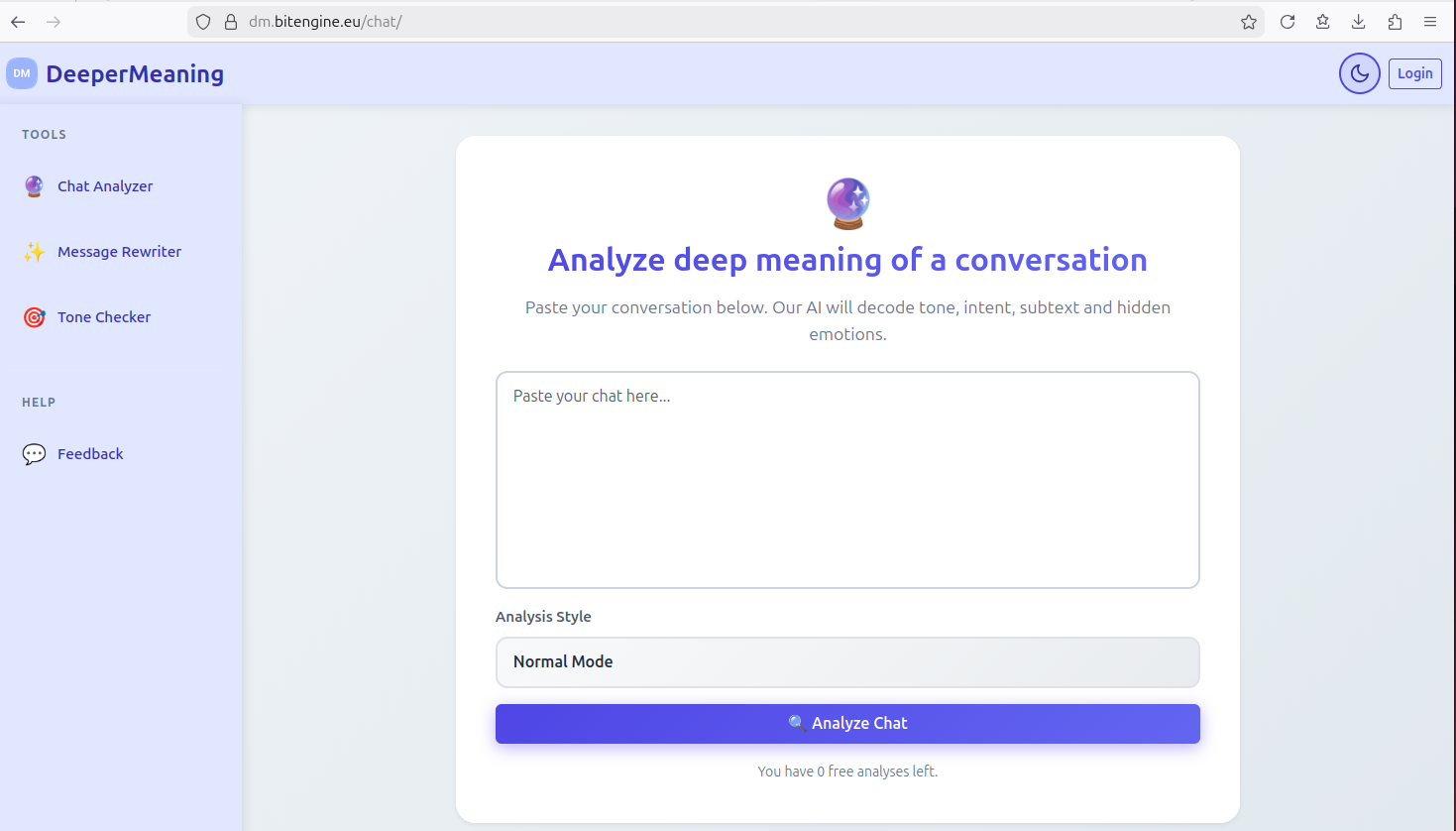The image size is (1456, 831).
Task: Click the crystal ball above the page title
Action: [847, 203]
